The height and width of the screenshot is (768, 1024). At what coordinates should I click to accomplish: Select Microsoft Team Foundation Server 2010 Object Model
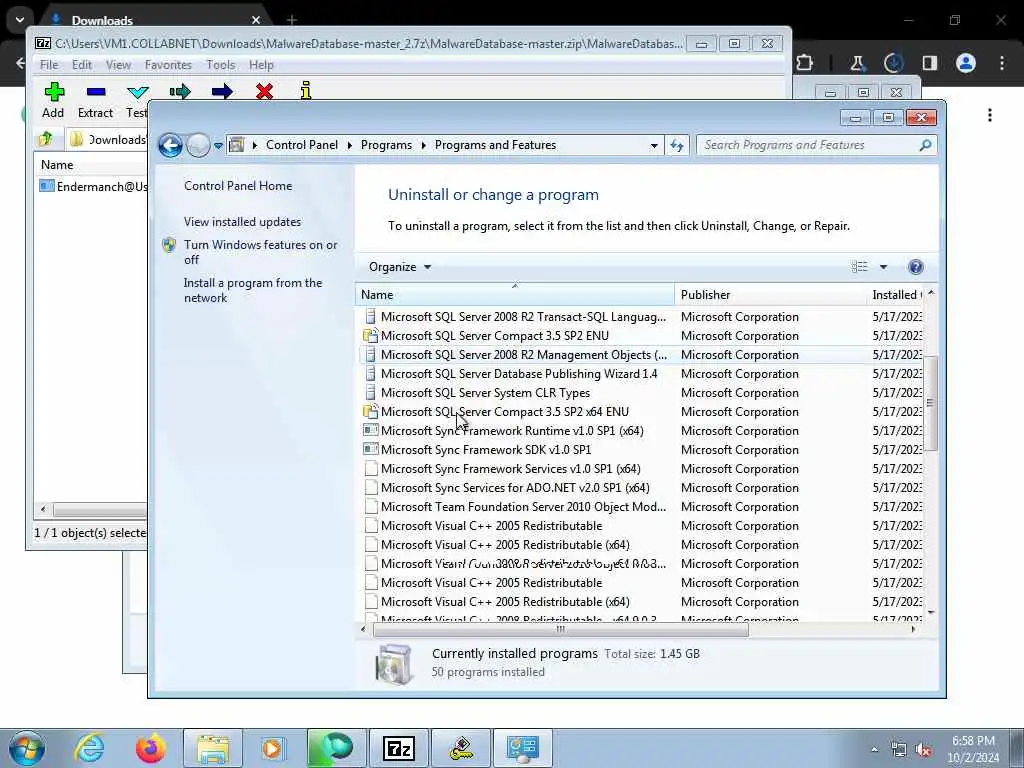pos(523,506)
